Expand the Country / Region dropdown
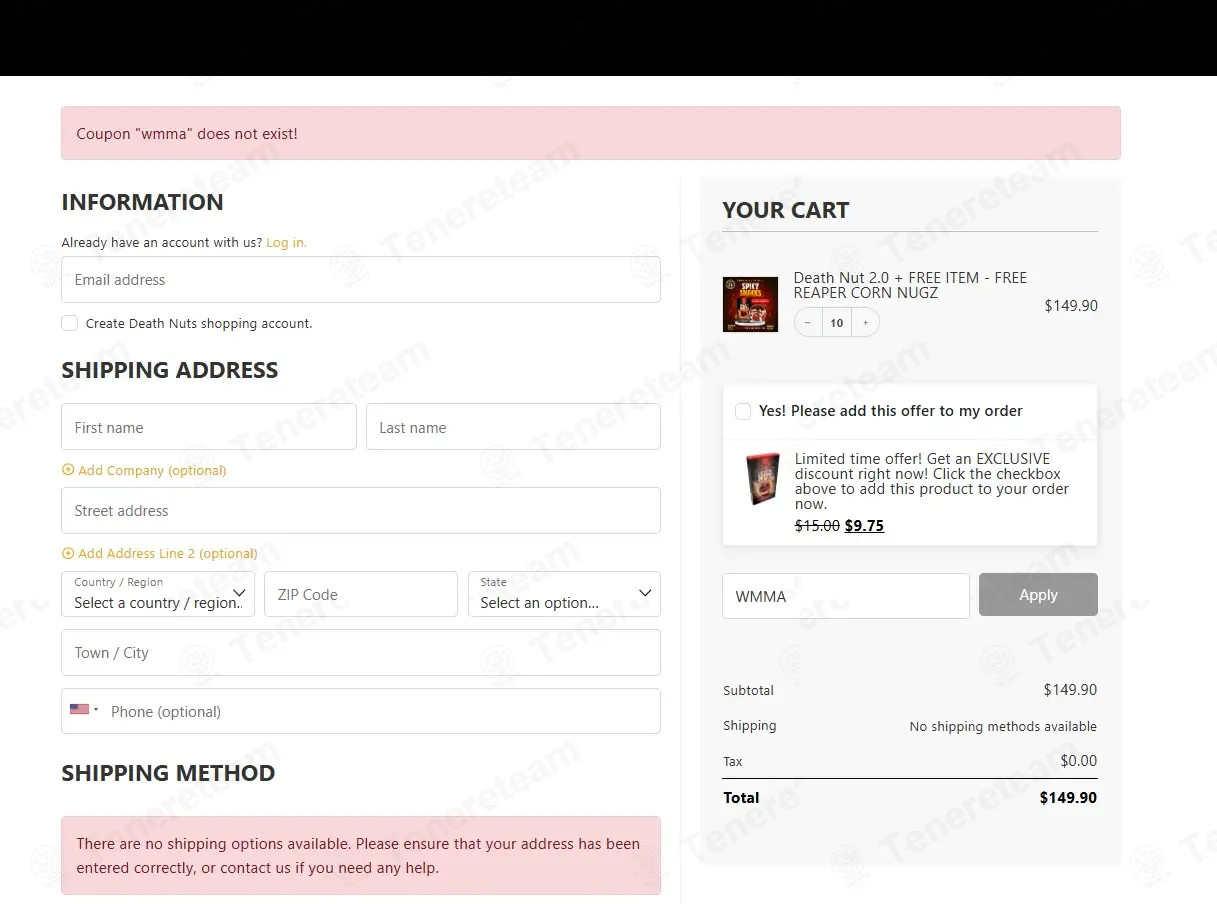Image resolution: width=1217 pixels, height=904 pixels. (158, 594)
